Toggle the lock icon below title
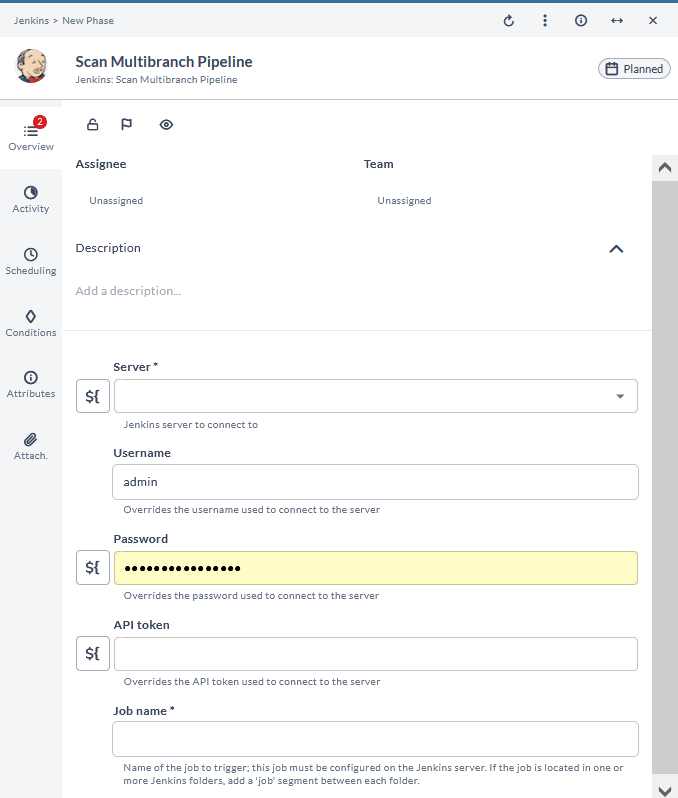Viewport: 678px width, 798px height. click(93, 125)
